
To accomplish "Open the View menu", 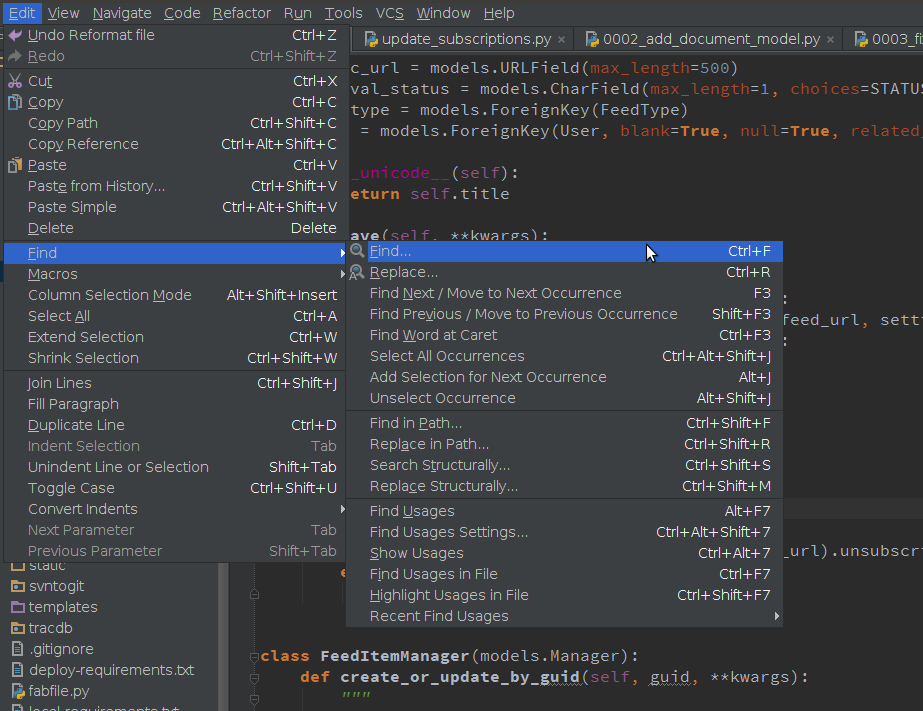I will [x=63, y=13].
